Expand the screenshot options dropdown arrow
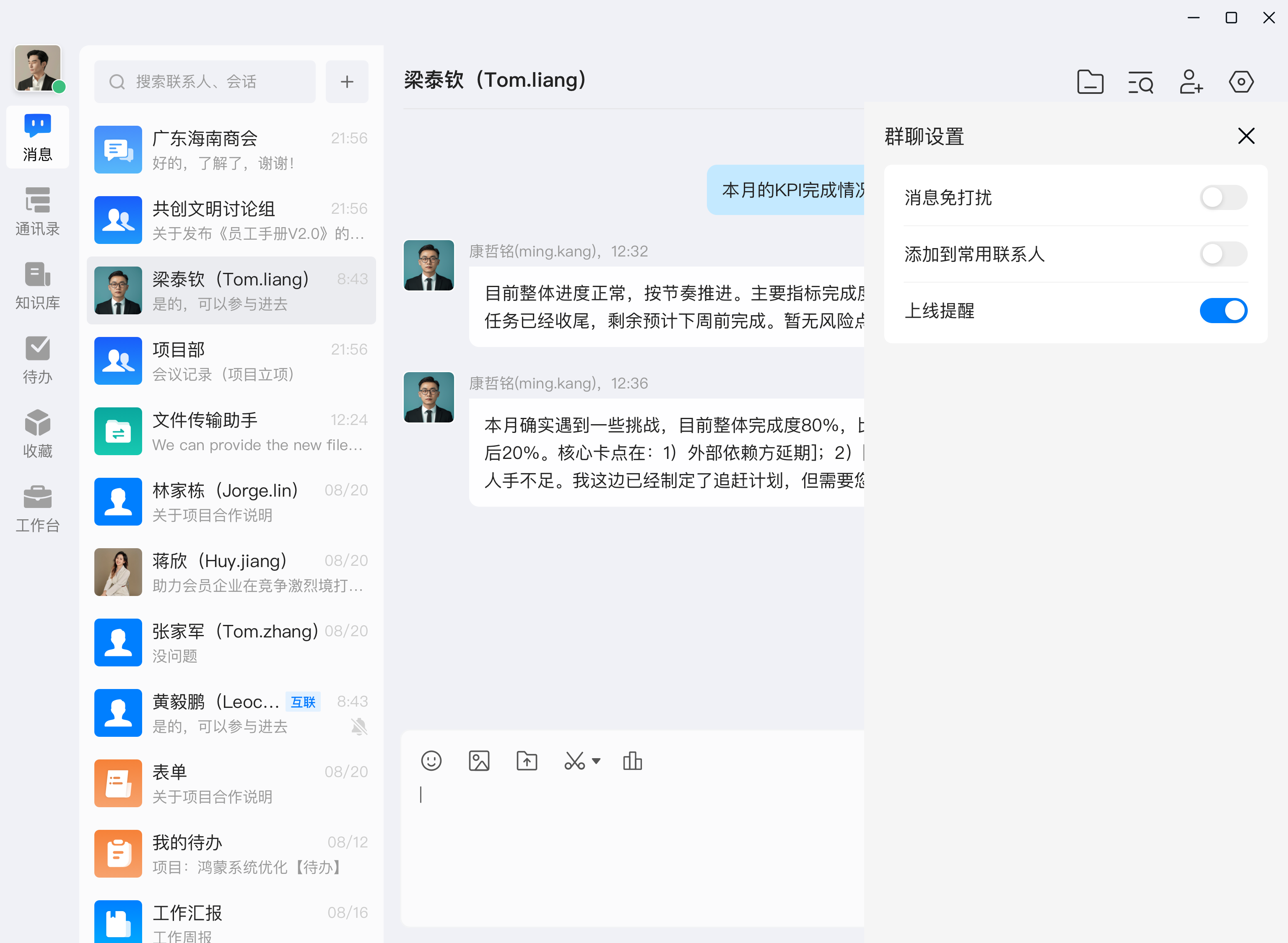 click(596, 761)
